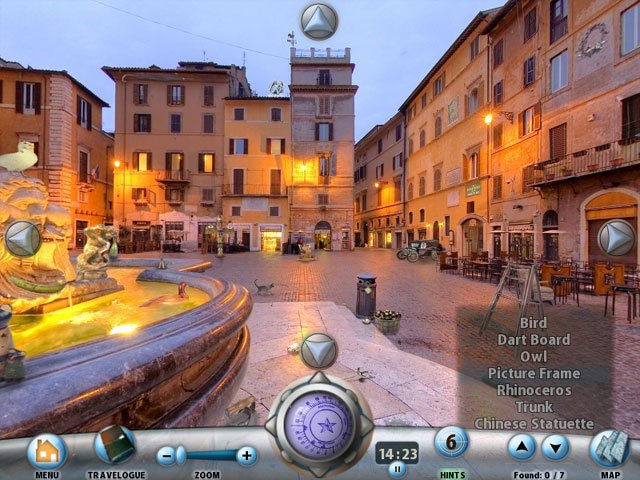Navigate down with the bottom arrow
Screen dimensions: 640x480
coord(319,351)
